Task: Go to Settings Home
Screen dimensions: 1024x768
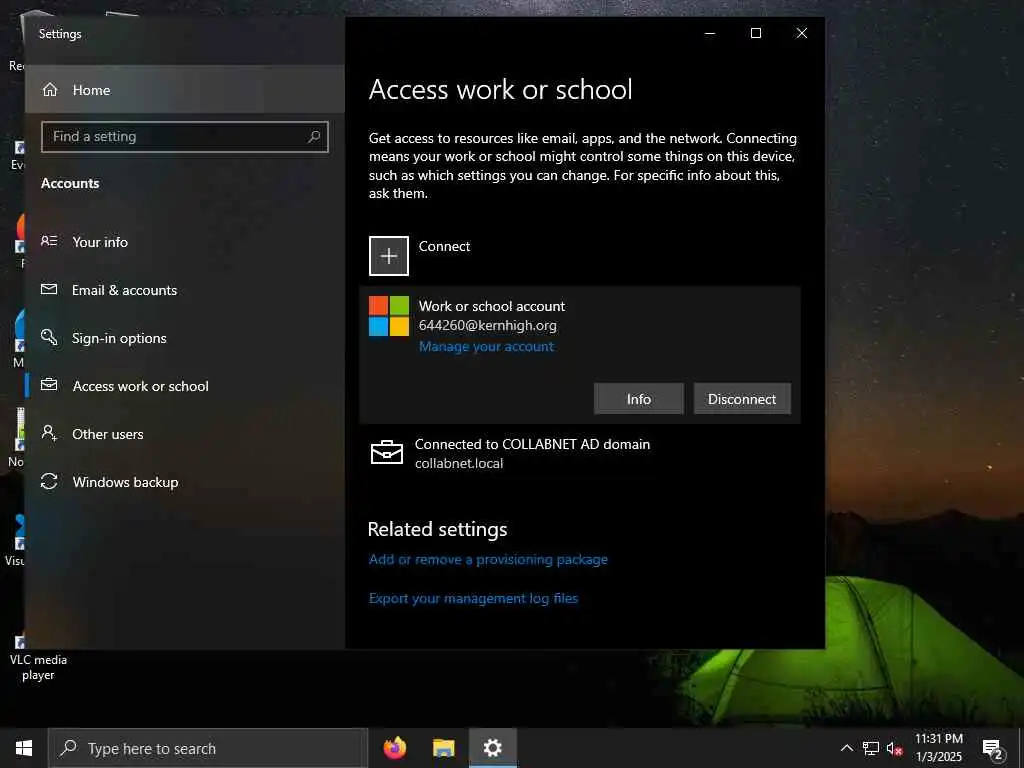Action: (185, 89)
